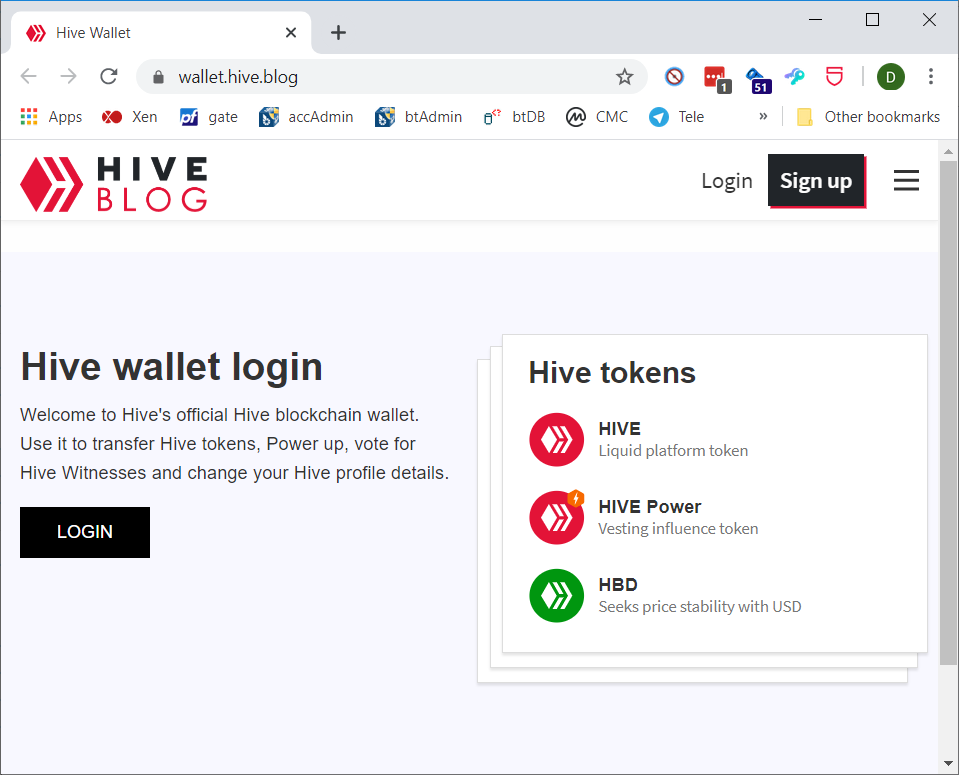Click the wallet.hive.blog address bar
The image size is (959, 775).
391,77
